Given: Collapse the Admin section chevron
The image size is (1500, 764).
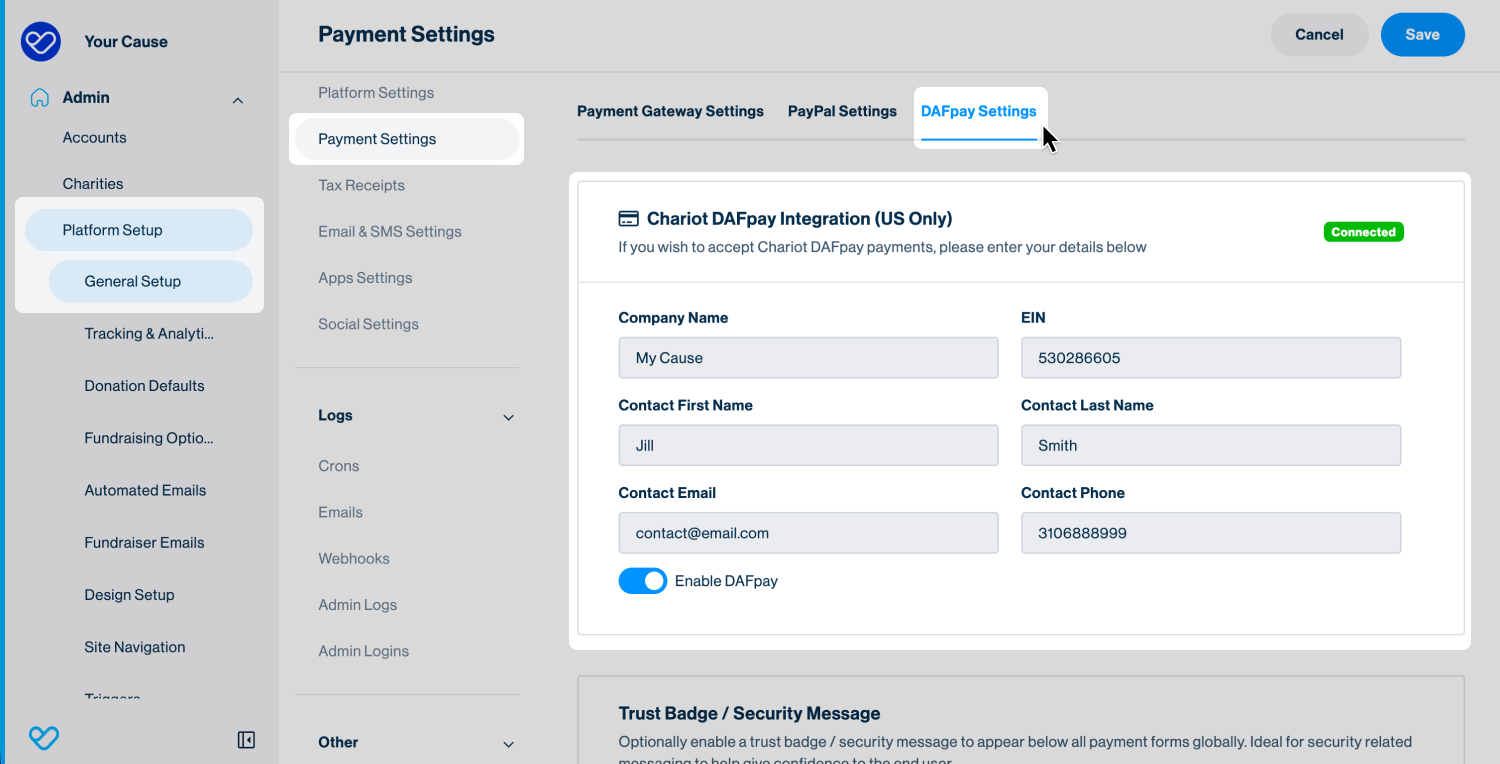Looking at the screenshot, I should (x=238, y=100).
